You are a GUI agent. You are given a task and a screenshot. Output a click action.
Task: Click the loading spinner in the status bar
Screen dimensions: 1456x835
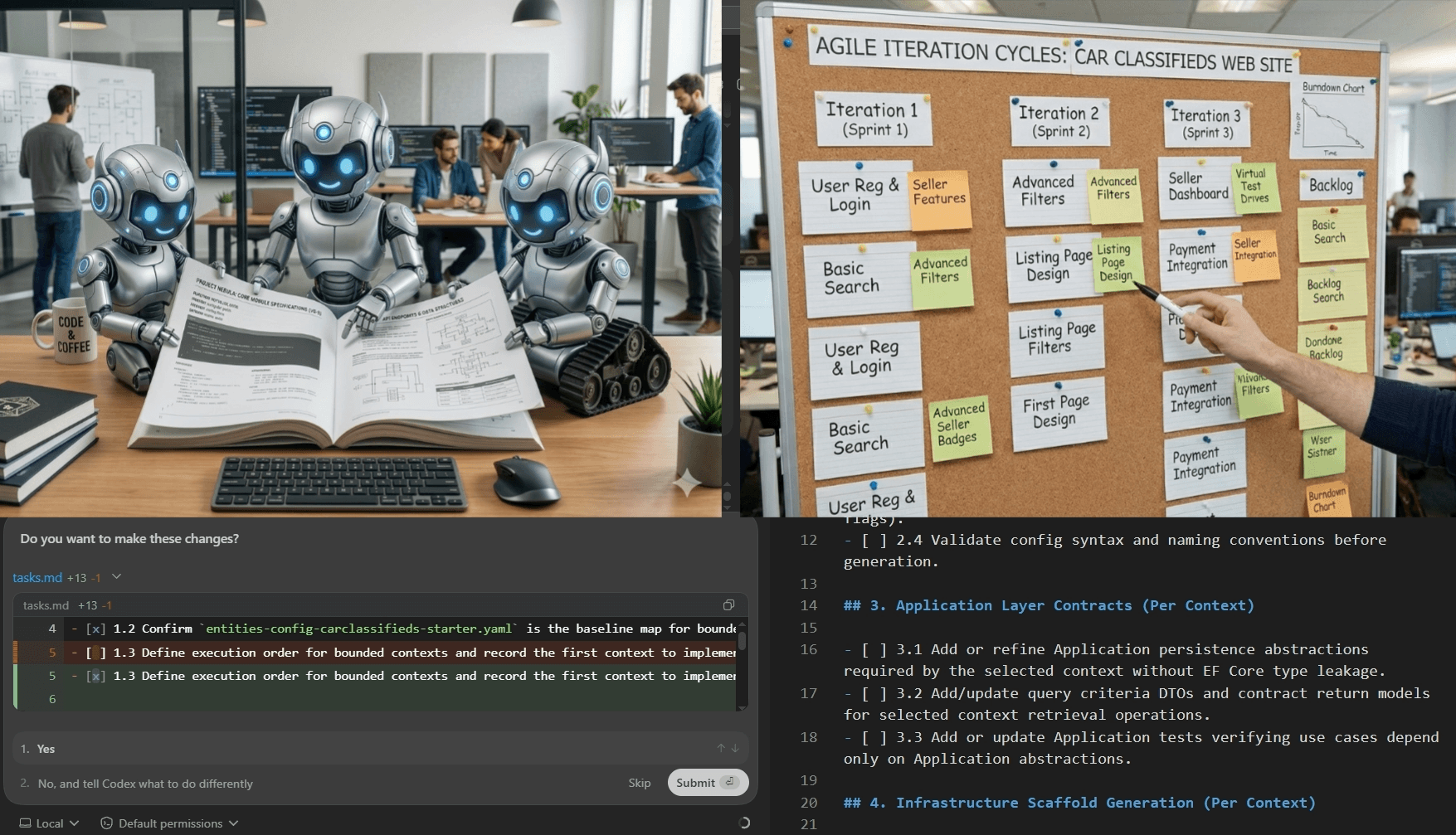click(744, 823)
